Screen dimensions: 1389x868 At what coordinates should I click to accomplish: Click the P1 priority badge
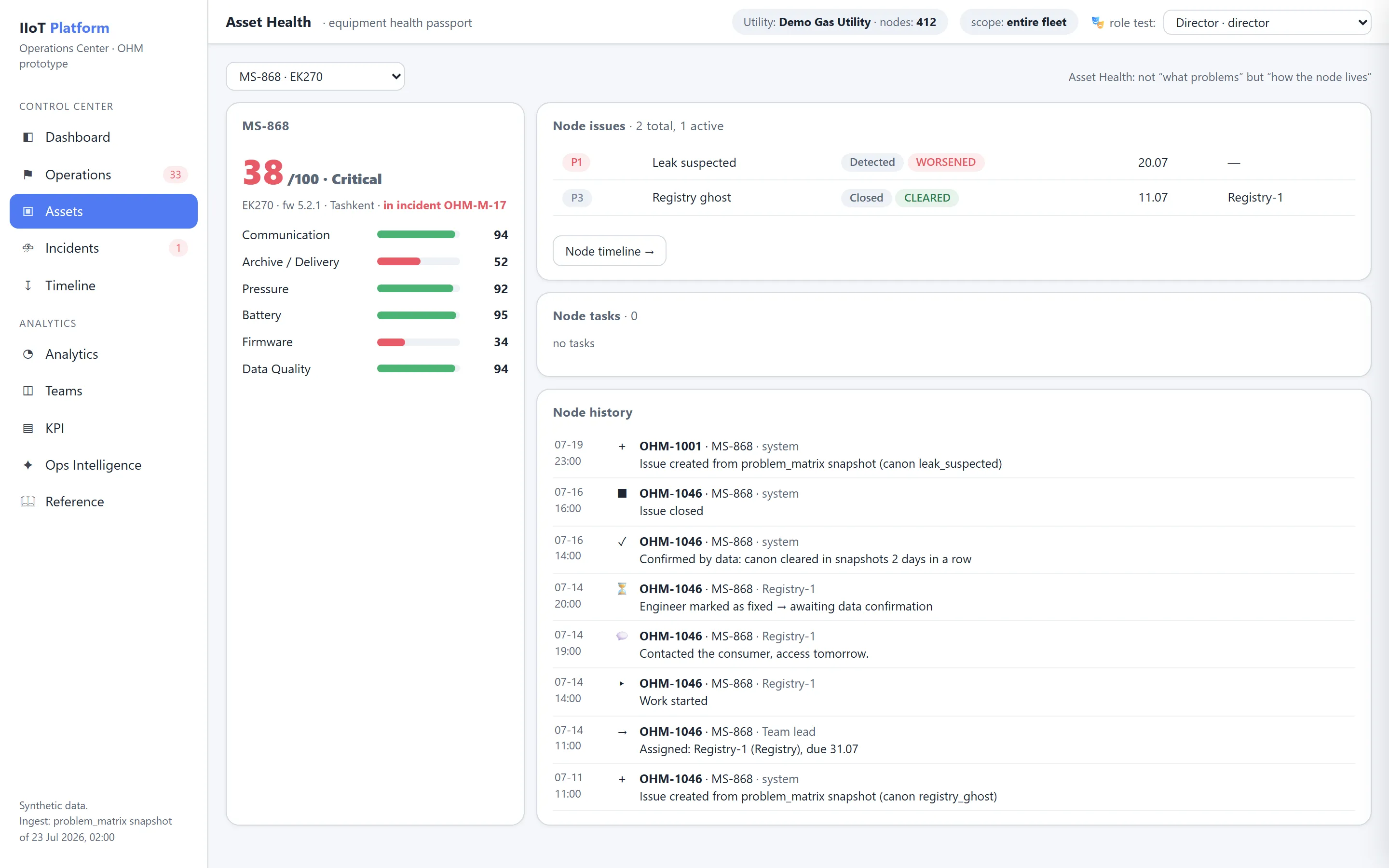[x=576, y=163]
